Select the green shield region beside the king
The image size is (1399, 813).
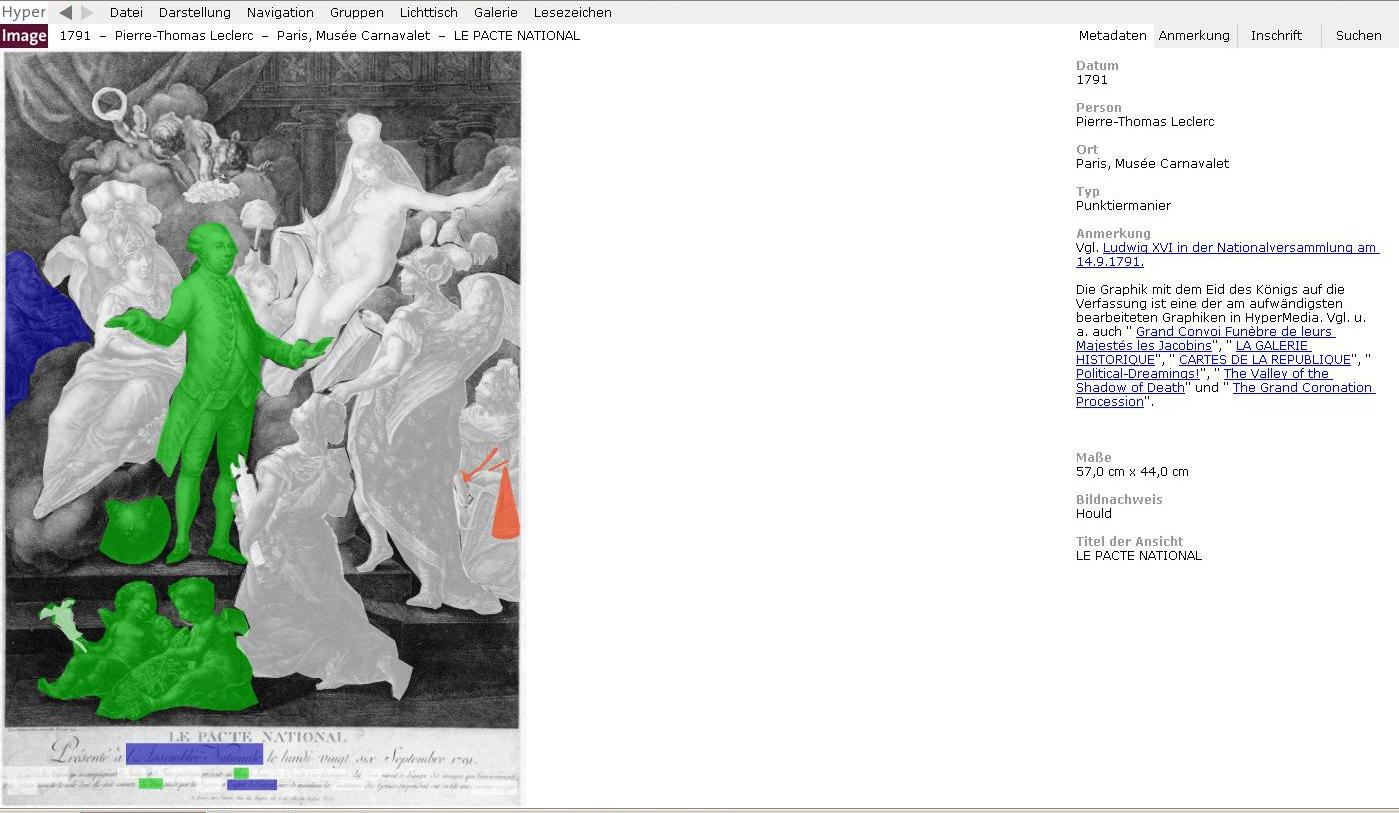click(136, 528)
